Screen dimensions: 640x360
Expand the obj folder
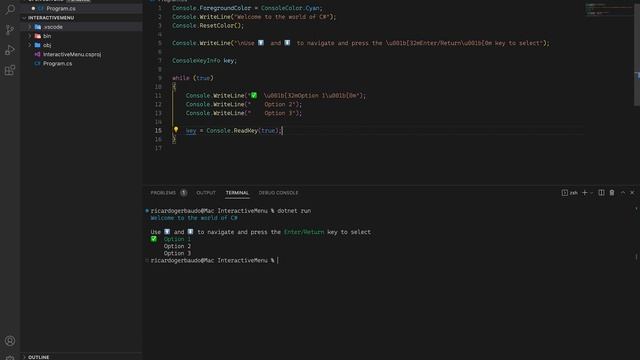(x=81, y=45)
